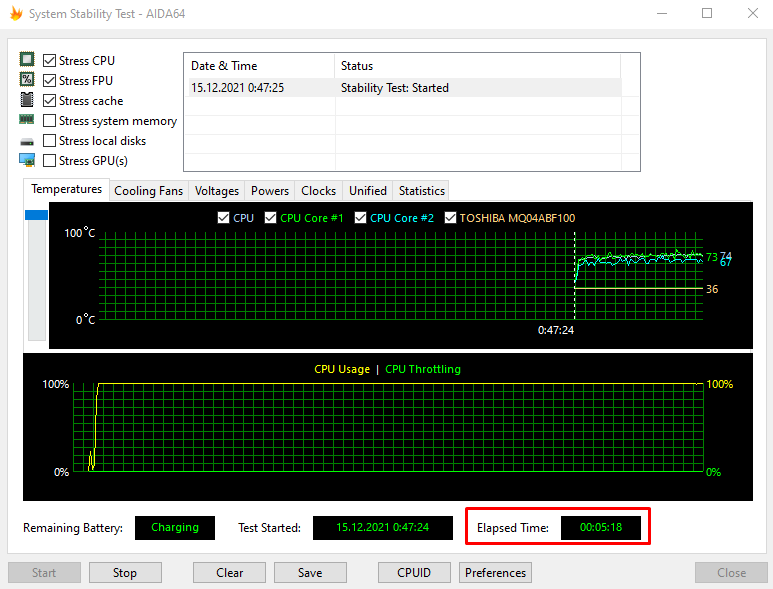Select the log row 15.12.2021 0:47:25
The width and height of the screenshot is (773, 589).
click(403, 88)
